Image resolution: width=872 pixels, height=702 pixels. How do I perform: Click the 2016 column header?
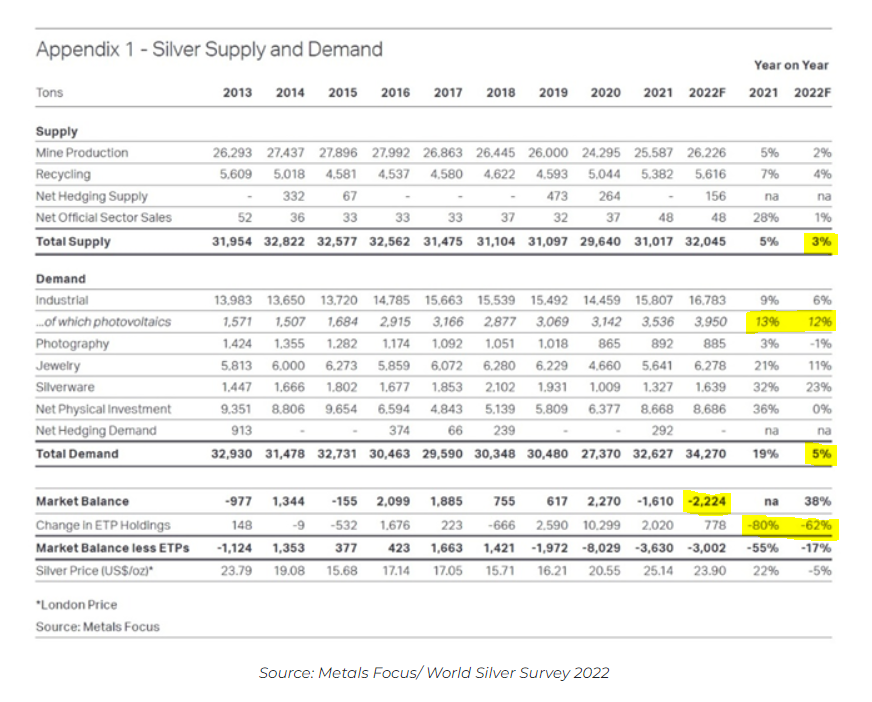395,93
